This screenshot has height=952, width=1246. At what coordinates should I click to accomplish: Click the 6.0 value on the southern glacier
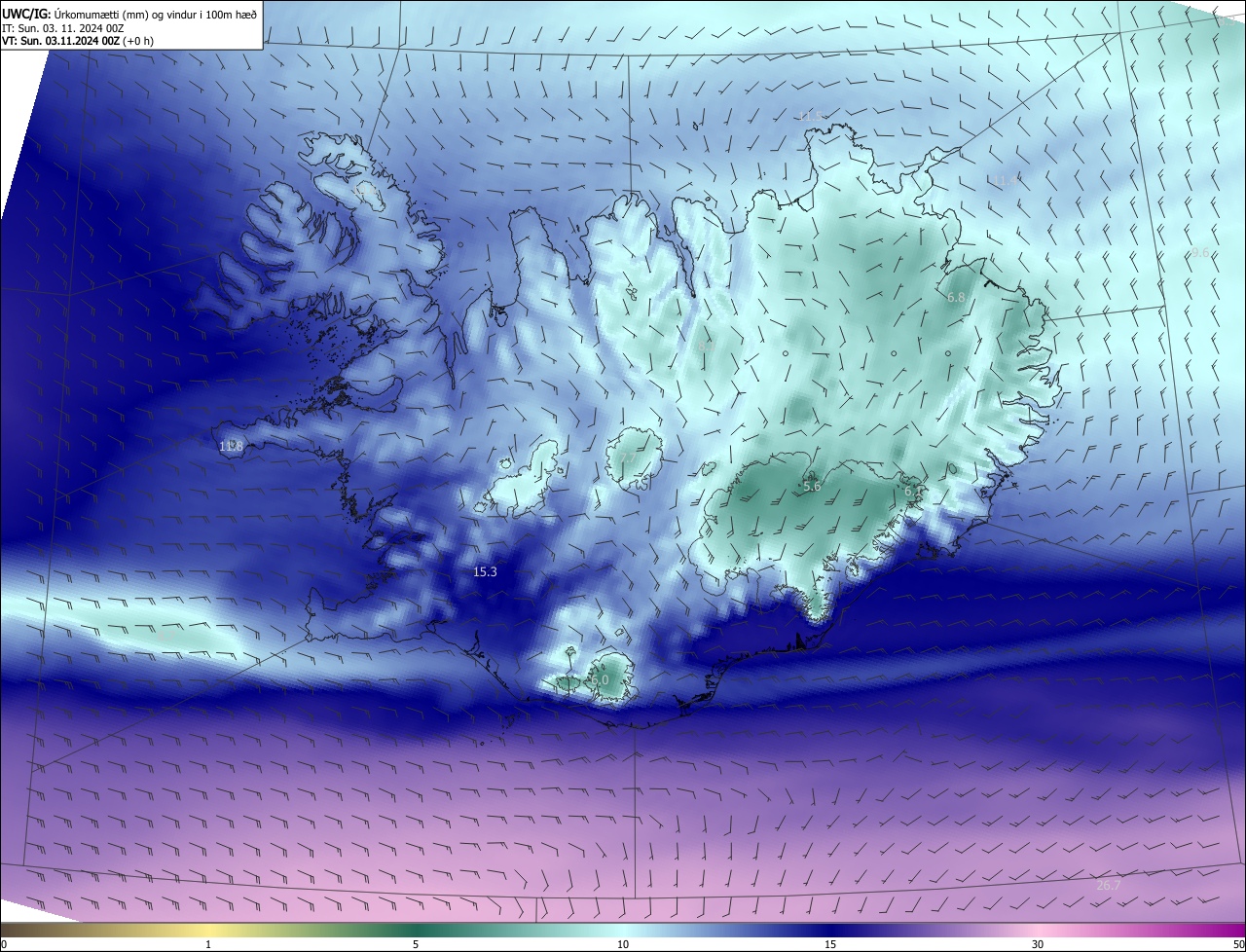click(600, 679)
